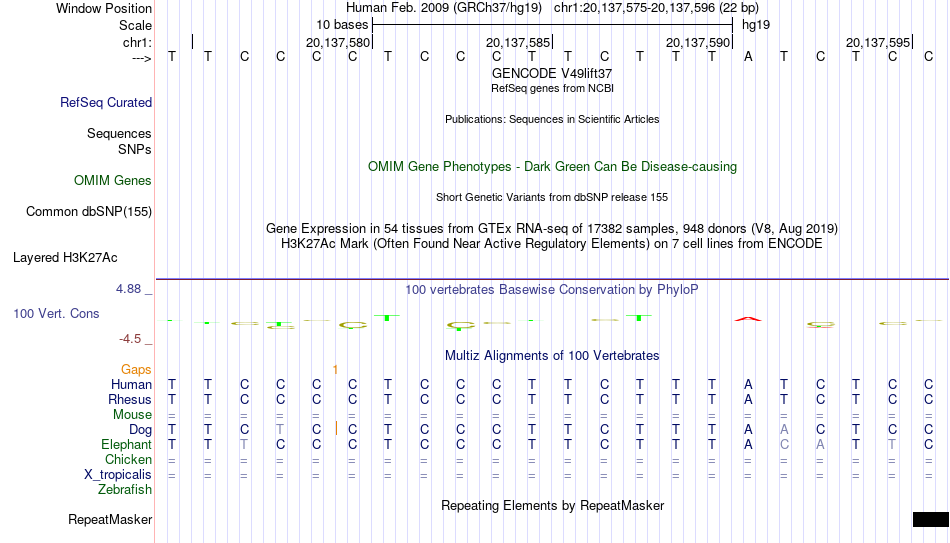Click the 4.88 PhyloP upper value

(x=128, y=289)
